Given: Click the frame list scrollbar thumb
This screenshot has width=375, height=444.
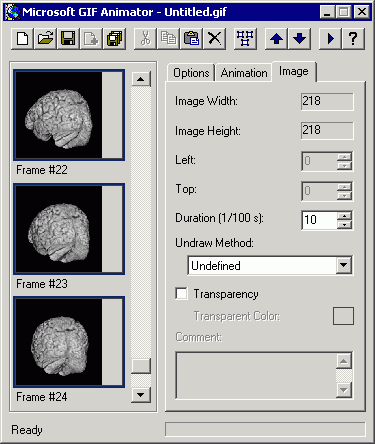Looking at the screenshot, I should (x=141, y=366).
